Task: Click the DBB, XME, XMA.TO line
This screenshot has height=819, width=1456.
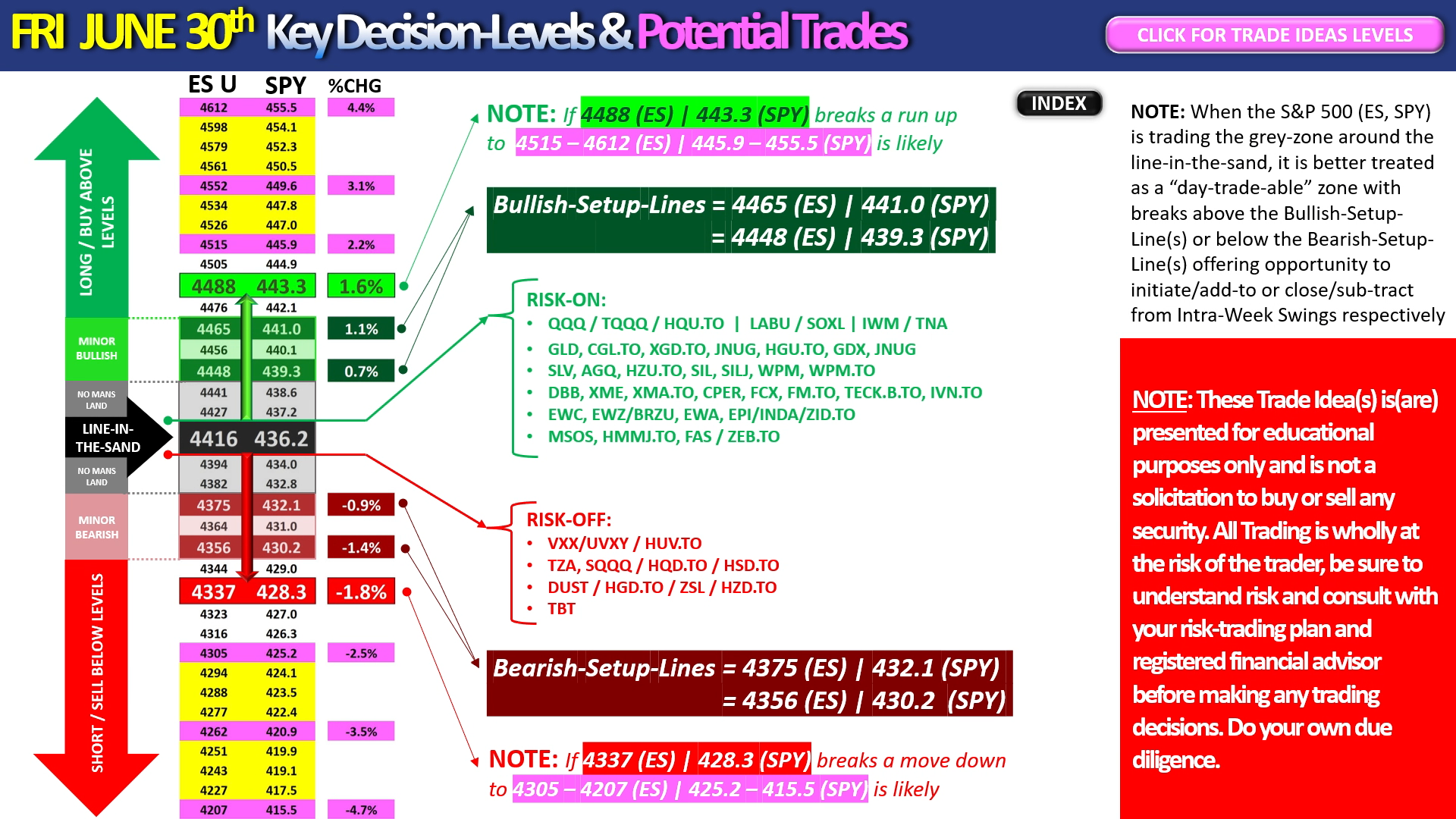Action: 764,393
